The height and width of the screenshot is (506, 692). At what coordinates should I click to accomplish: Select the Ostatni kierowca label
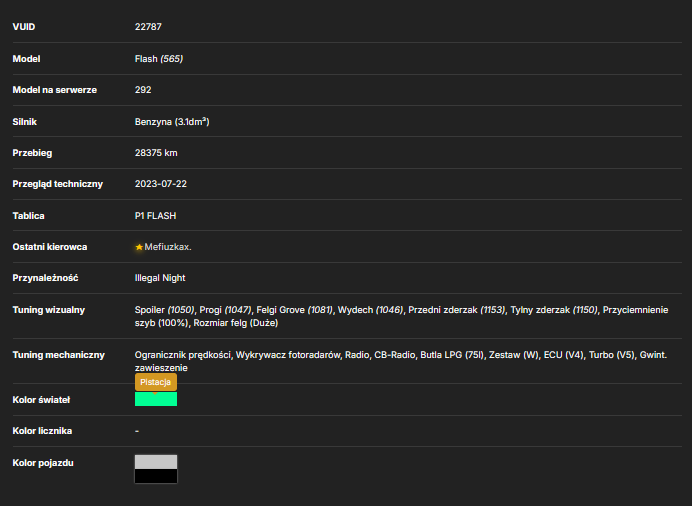coord(50,247)
